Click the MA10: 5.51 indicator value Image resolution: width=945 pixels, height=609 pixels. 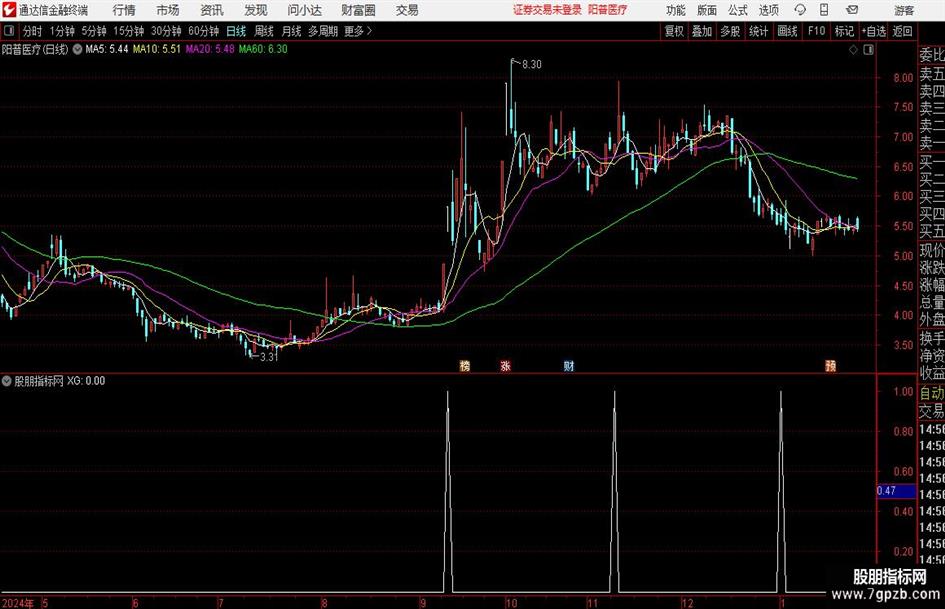click(x=157, y=49)
